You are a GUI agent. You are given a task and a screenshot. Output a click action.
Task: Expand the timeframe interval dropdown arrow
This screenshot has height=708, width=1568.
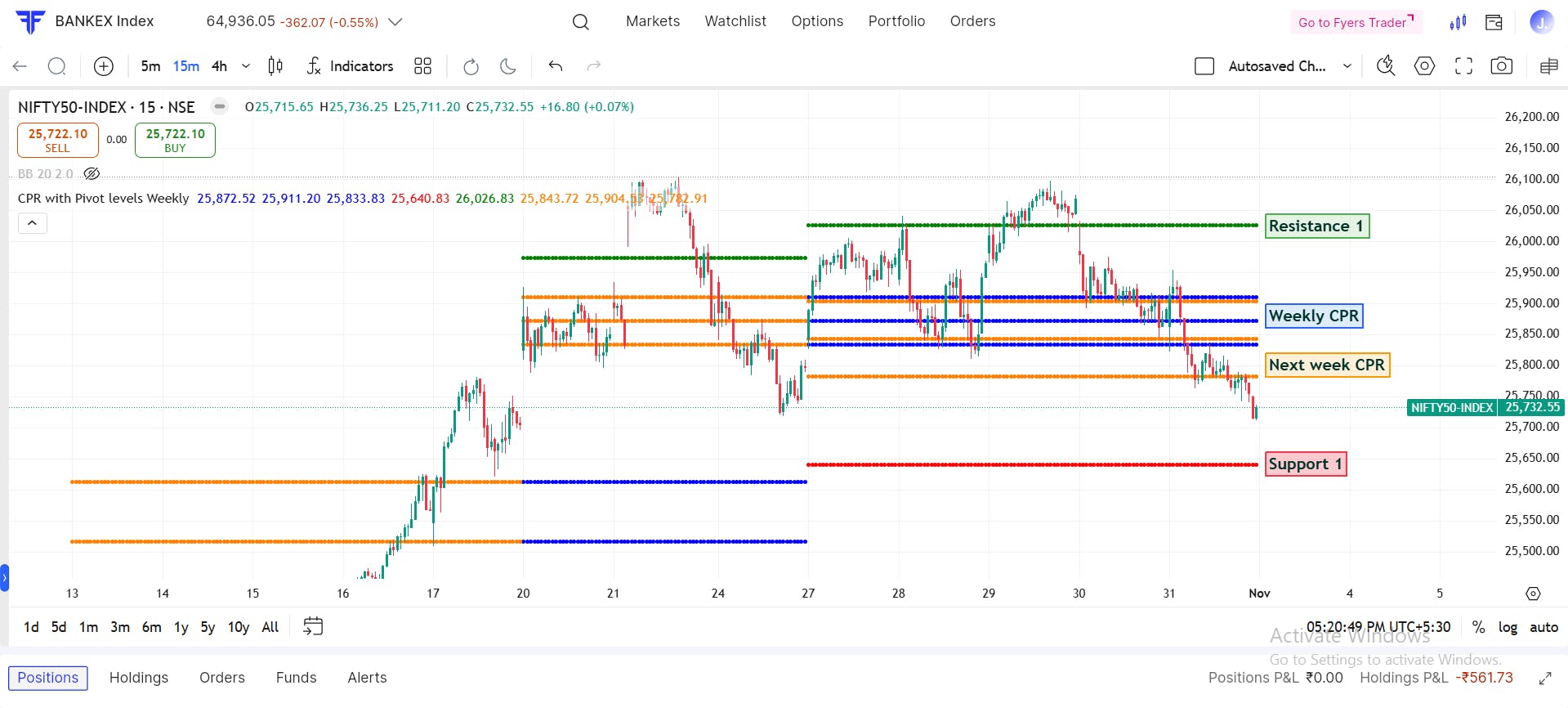pyautogui.click(x=245, y=66)
